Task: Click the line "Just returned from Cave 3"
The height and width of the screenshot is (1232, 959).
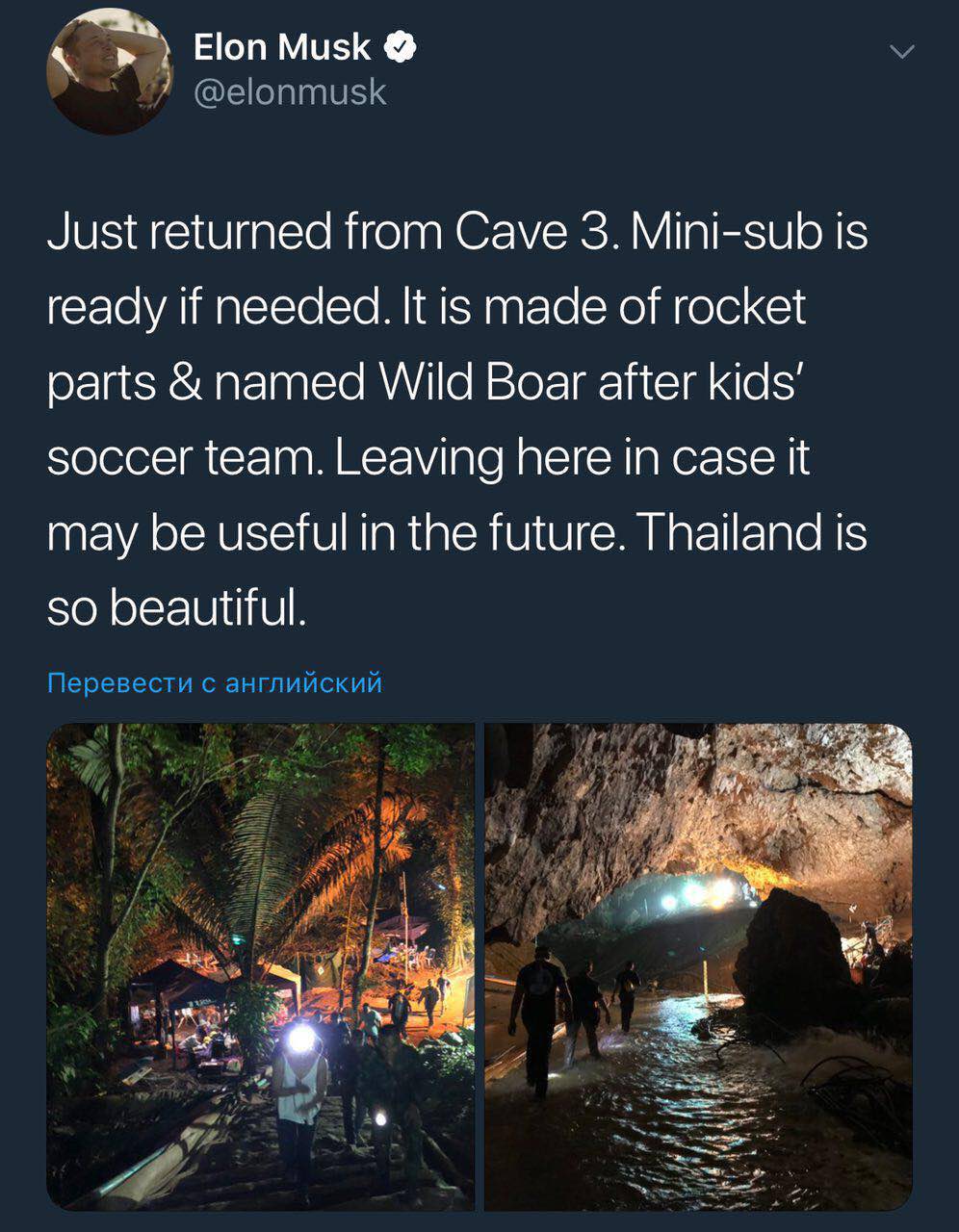Action: pos(327,233)
